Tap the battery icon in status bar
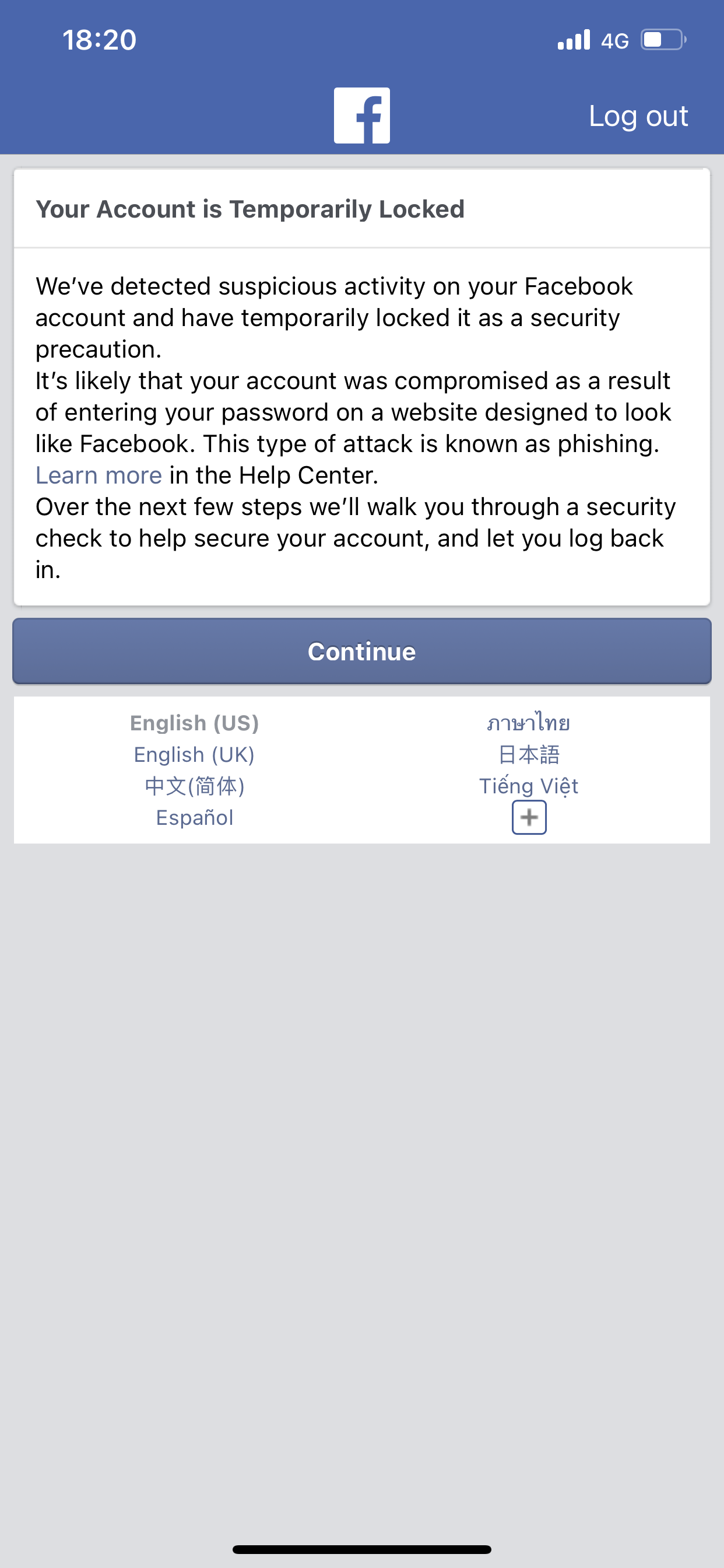The height and width of the screenshot is (1568, 724). (663, 40)
